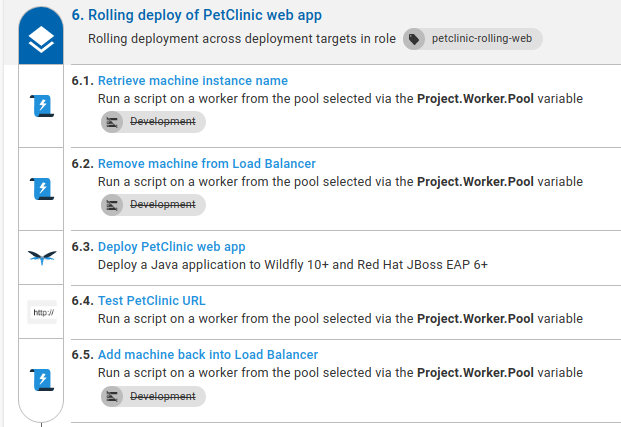The width and height of the screenshot is (621, 427).
Task: Click the Wildfly icon beside step 6.3
Action: tap(42, 257)
